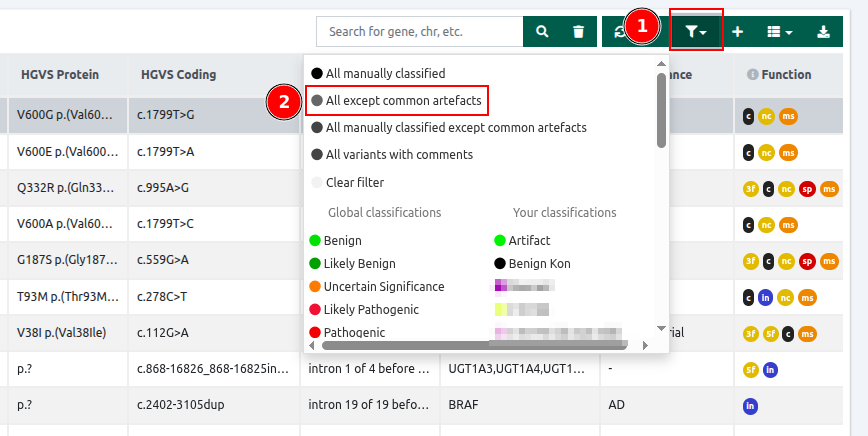This screenshot has height=436, width=868.
Task: Click the Function column info icon
Action: pyautogui.click(x=752, y=75)
